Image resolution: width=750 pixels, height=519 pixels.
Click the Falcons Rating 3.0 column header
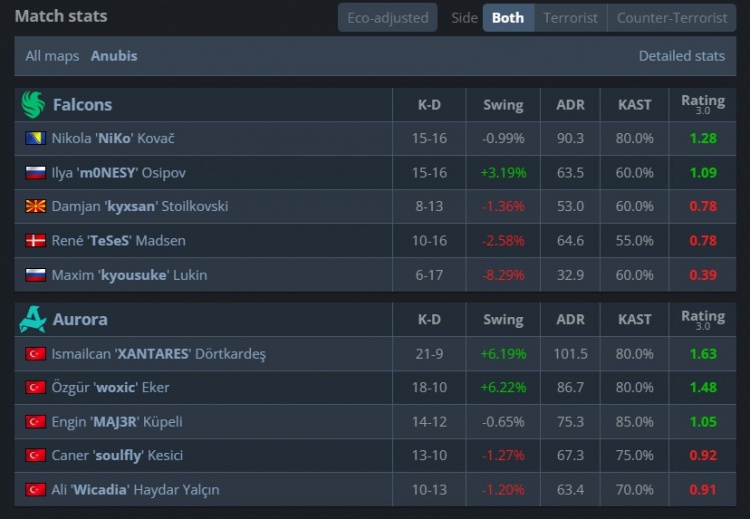tap(702, 104)
